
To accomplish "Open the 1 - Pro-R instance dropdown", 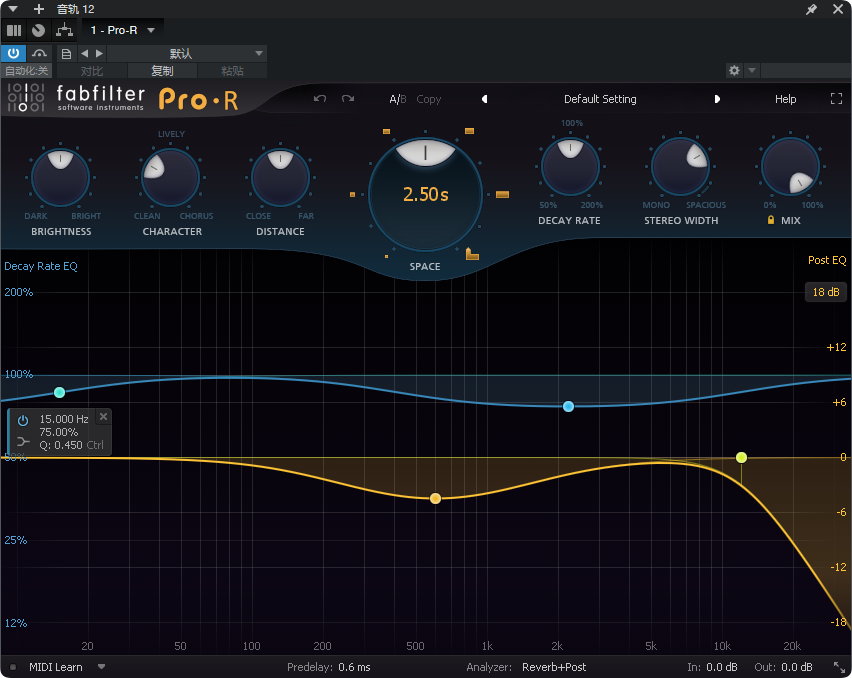I will (123, 30).
